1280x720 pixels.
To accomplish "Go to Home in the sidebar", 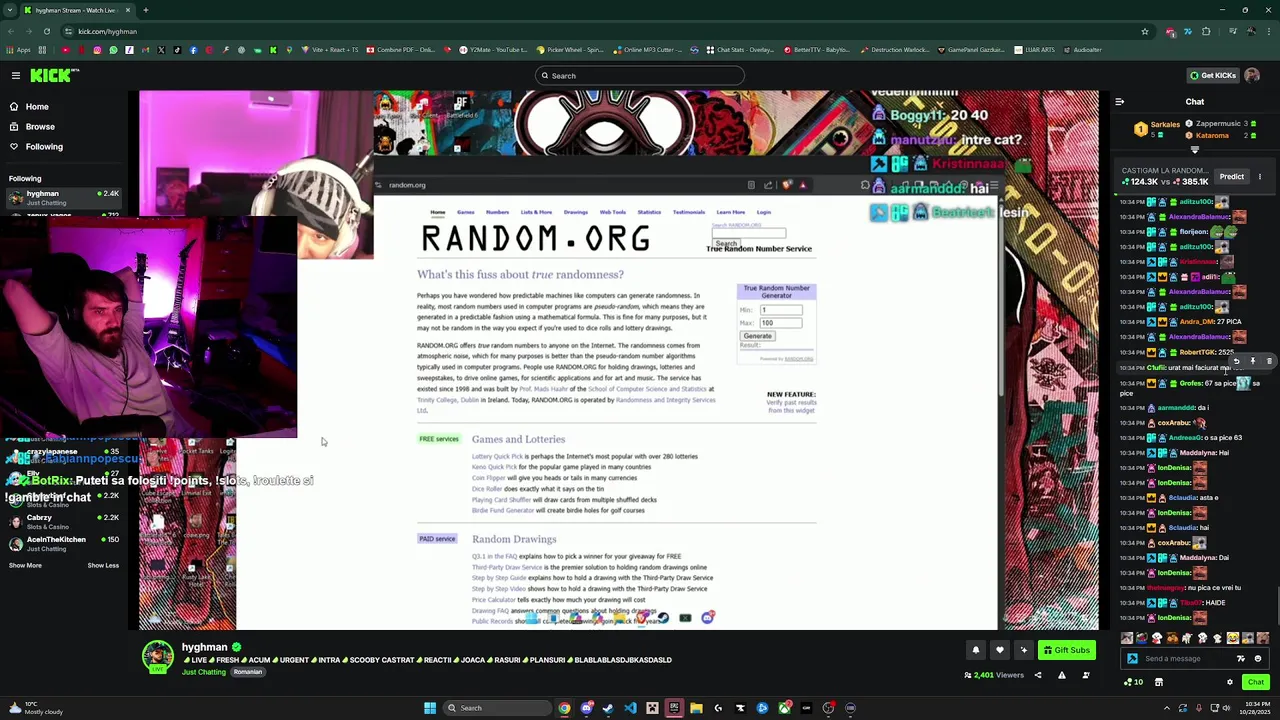I will 37,106.
